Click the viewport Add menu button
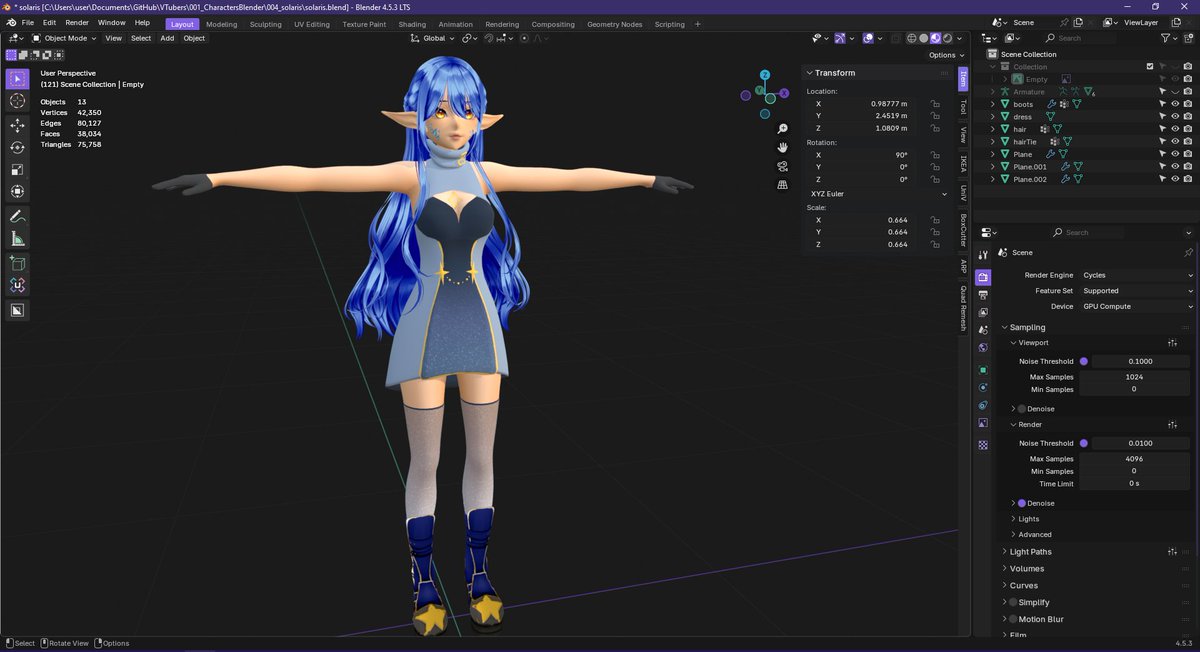The width and height of the screenshot is (1200, 652). point(167,38)
